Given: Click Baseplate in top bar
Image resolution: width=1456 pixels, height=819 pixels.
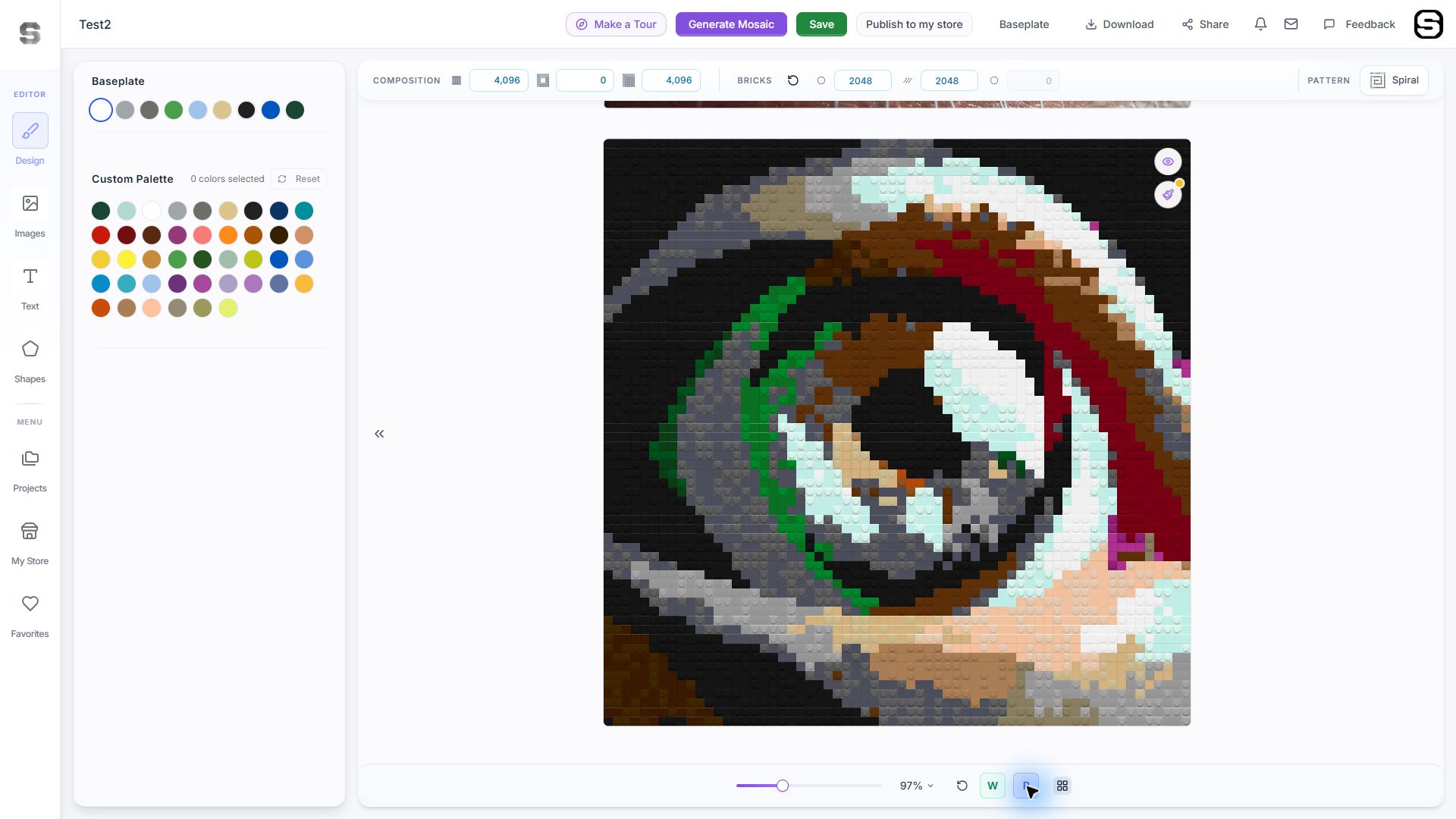Looking at the screenshot, I should tap(1024, 24).
